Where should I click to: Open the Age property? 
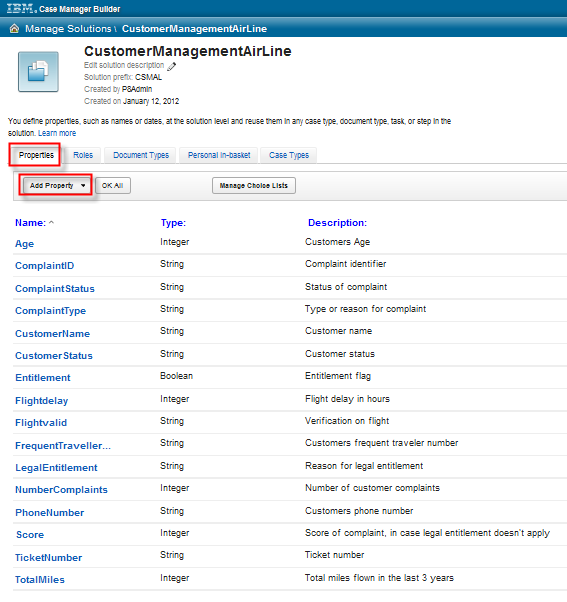click(25, 244)
